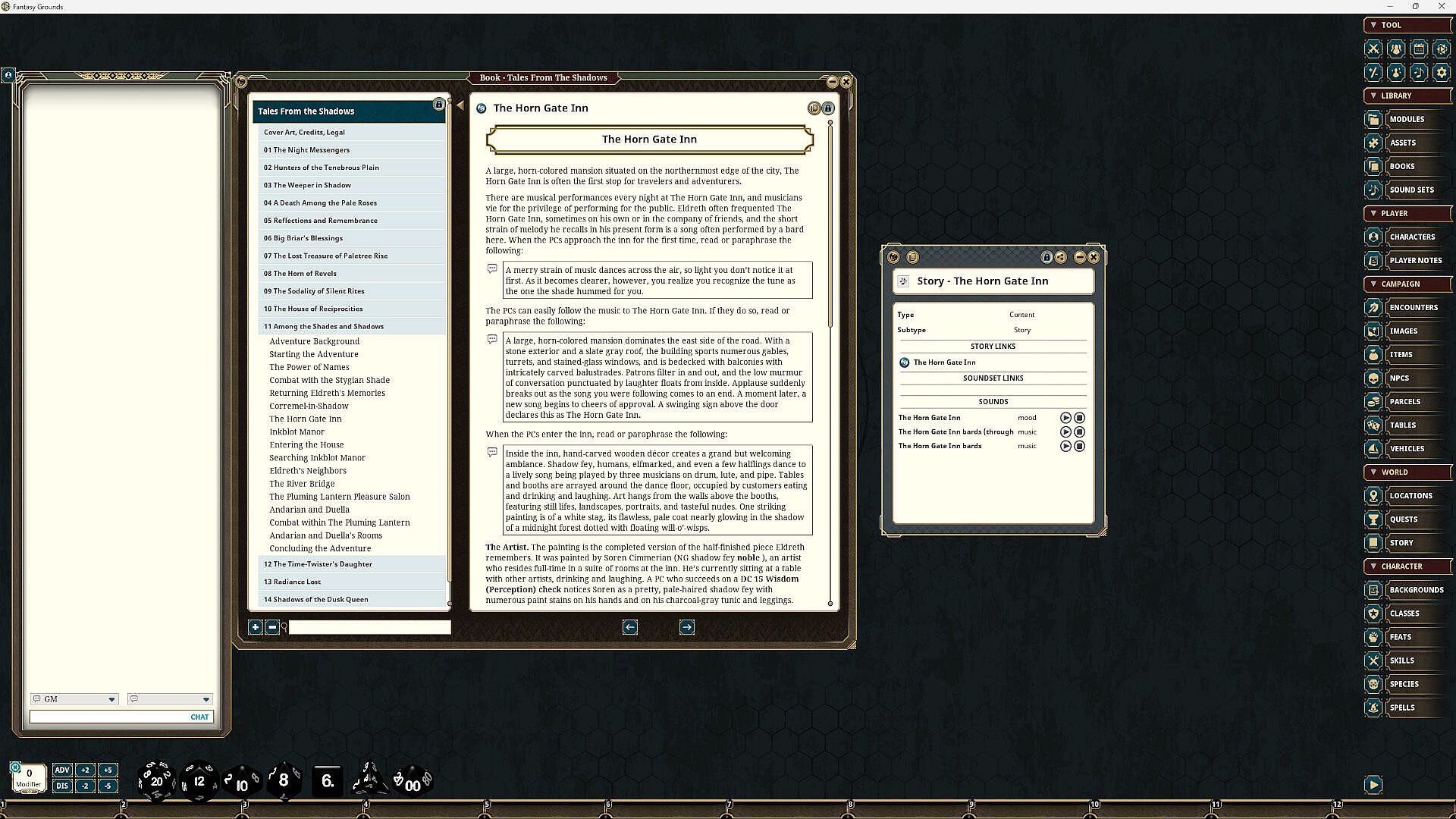Toggle lock on The Horn Gate Inn page
Image resolution: width=1456 pixels, height=819 pixels.
coord(828,108)
